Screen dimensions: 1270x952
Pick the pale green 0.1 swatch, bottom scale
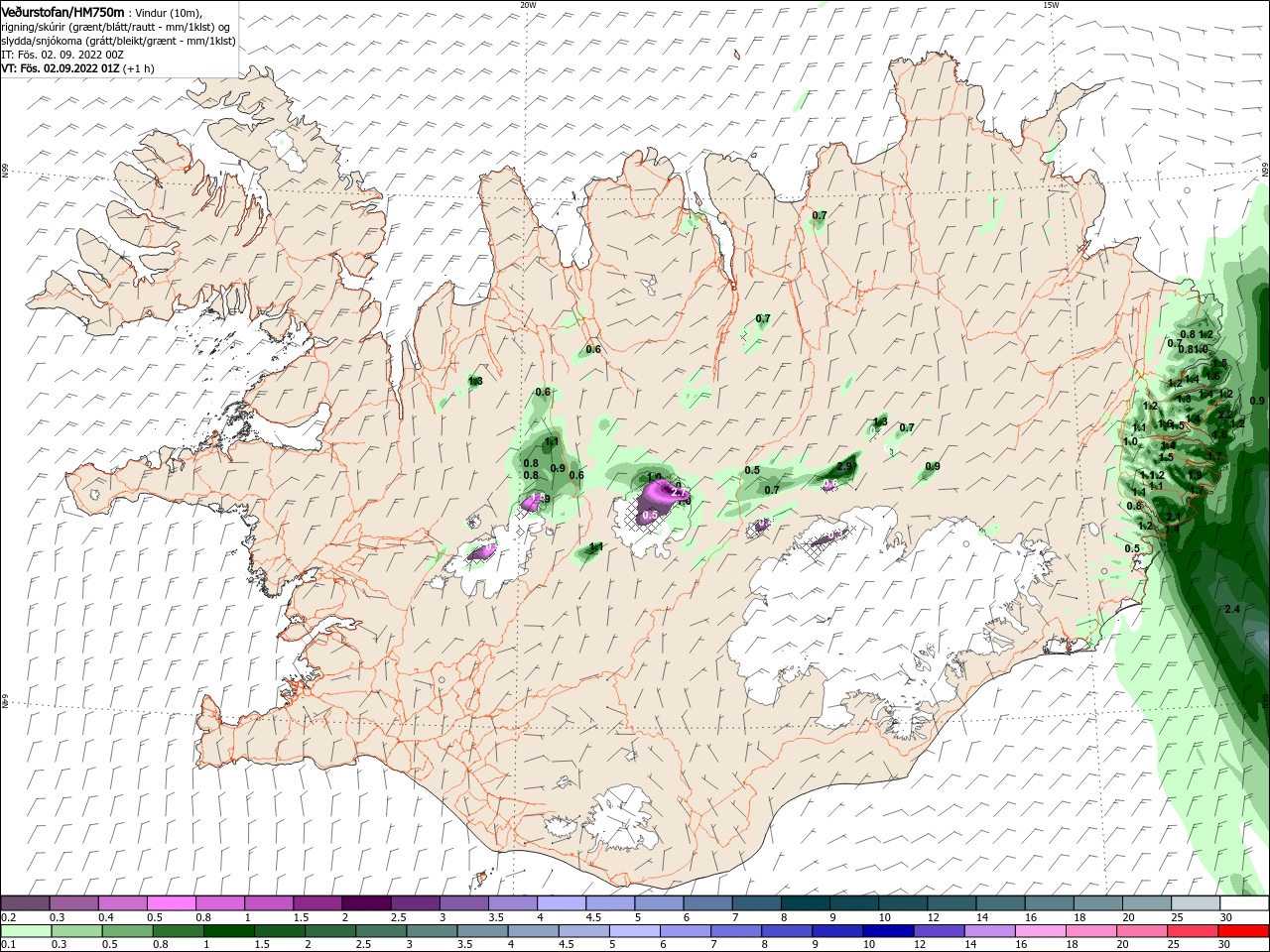coord(26,932)
